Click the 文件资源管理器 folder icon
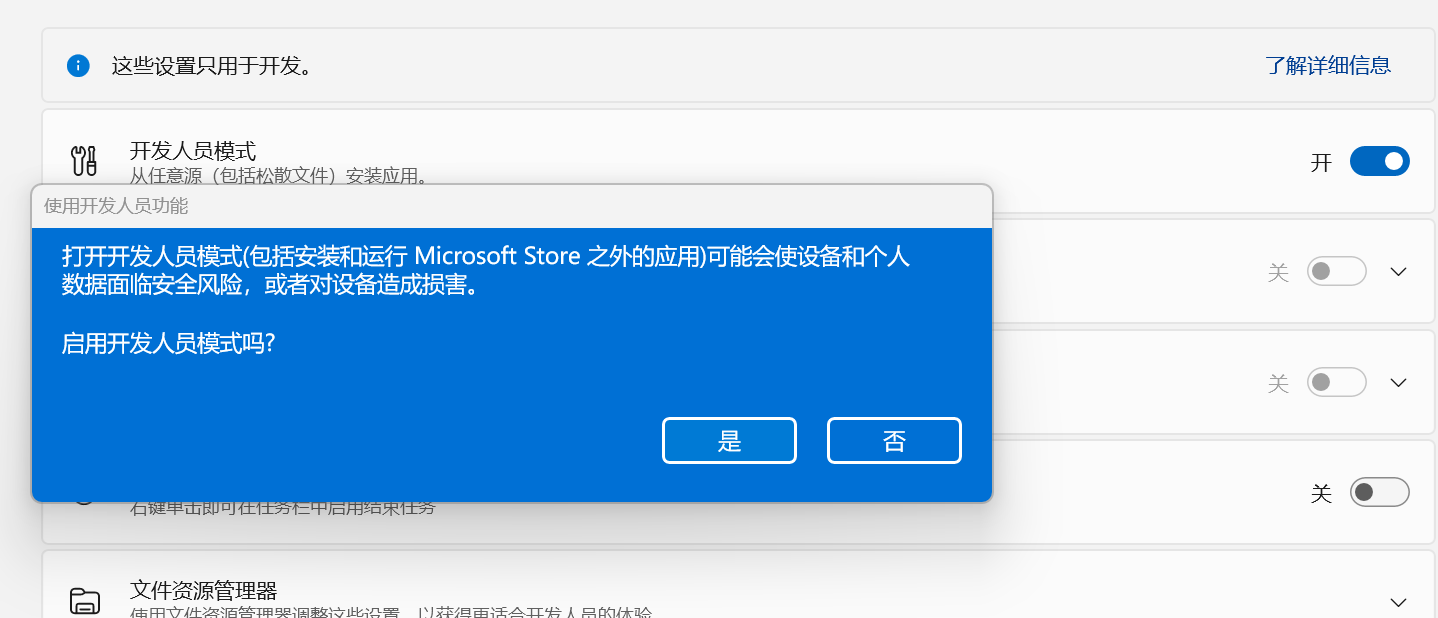Screen dimensions: 1438x618 (84, 600)
